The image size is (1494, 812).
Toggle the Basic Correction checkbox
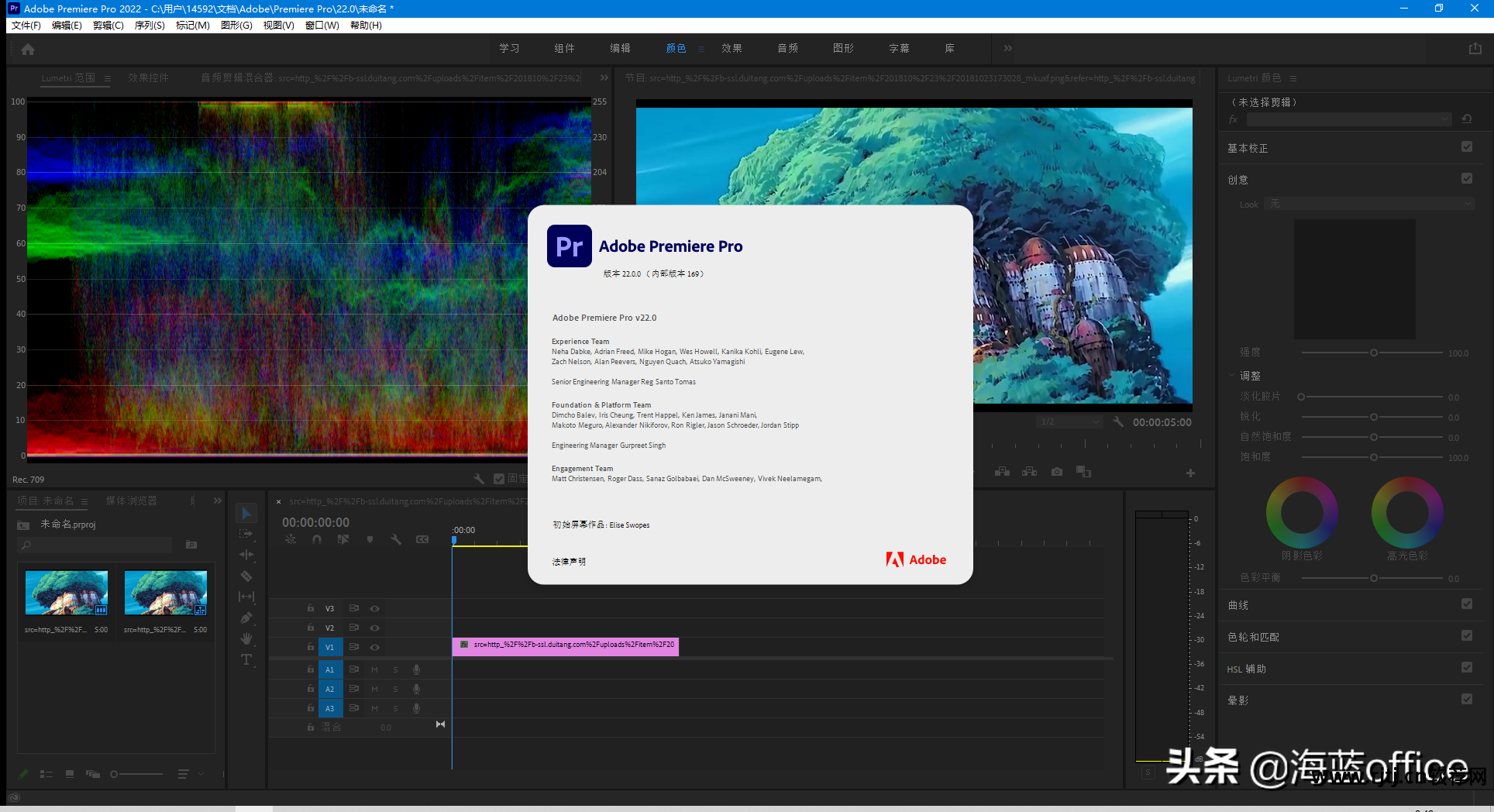(1467, 146)
